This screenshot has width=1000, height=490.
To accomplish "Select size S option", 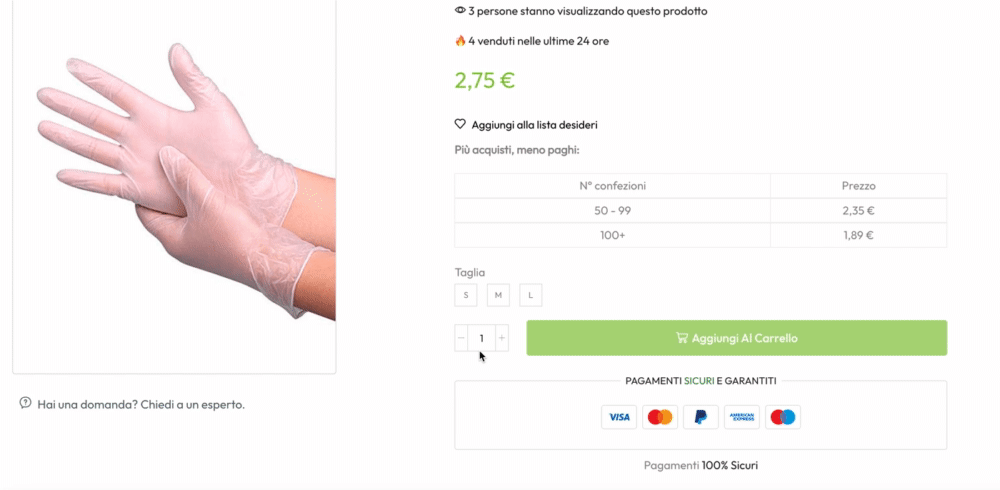I will click(x=466, y=295).
